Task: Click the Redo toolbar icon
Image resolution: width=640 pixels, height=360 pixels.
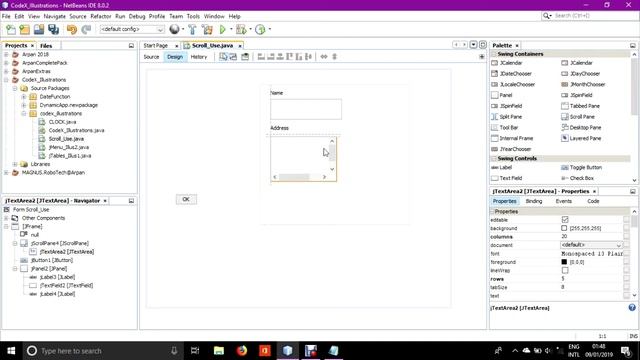Action: 86,29
